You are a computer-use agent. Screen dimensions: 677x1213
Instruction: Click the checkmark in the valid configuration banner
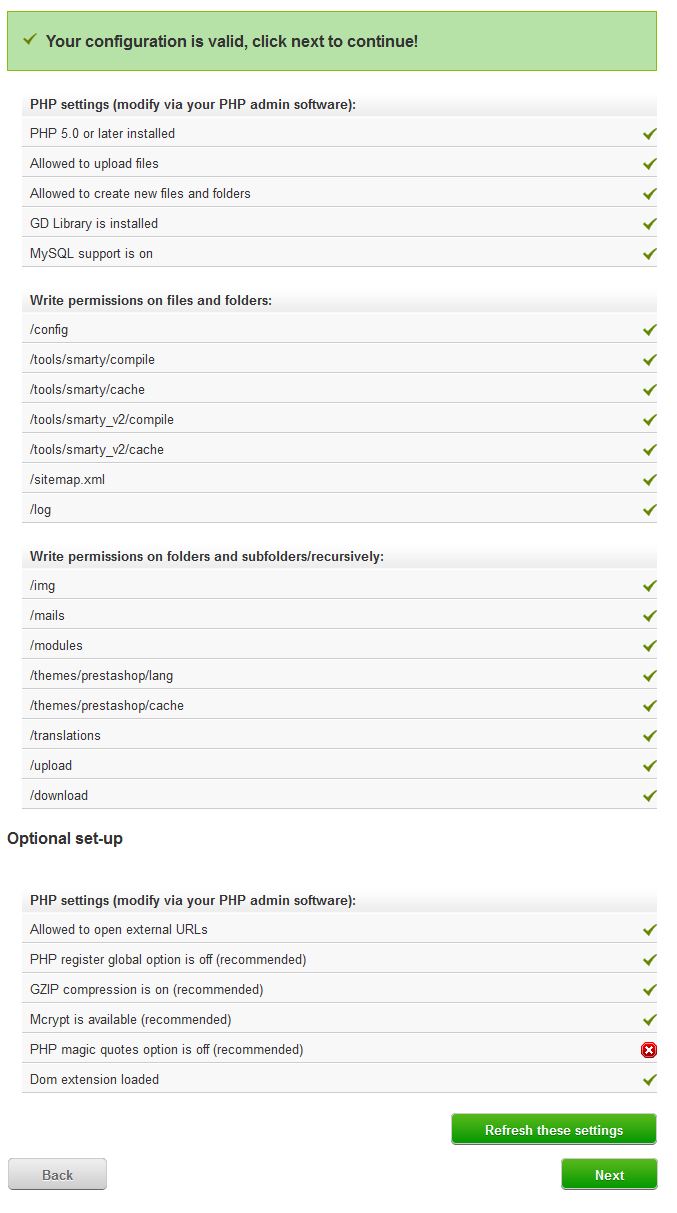point(30,39)
